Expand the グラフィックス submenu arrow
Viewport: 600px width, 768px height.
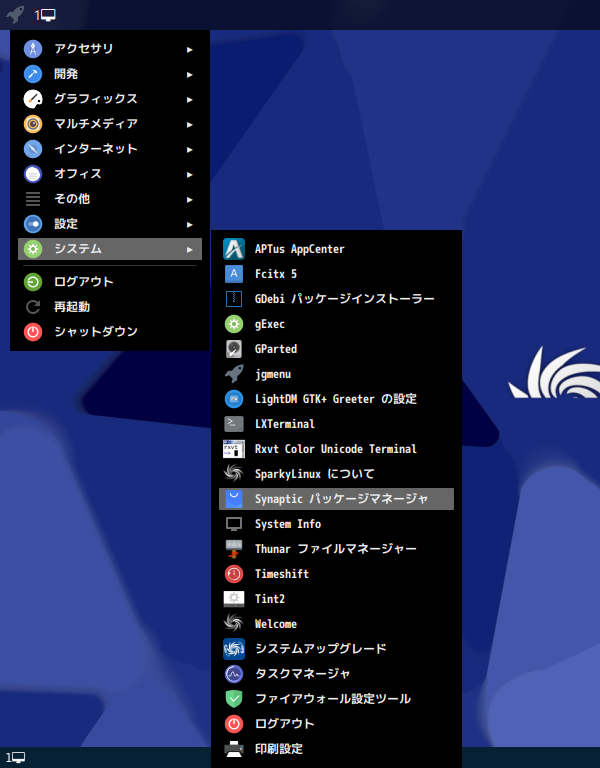pos(190,99)
